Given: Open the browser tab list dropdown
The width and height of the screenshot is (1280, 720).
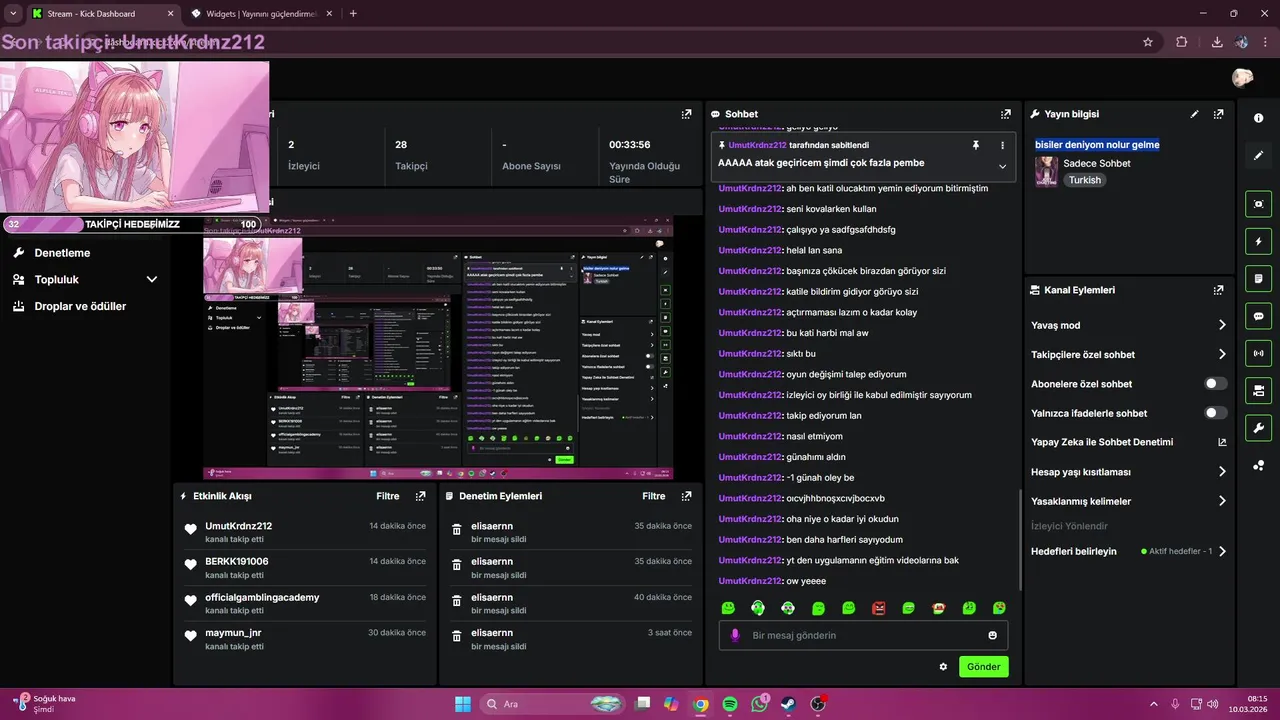Looking at the screenshot, I should tap(11, 14).
